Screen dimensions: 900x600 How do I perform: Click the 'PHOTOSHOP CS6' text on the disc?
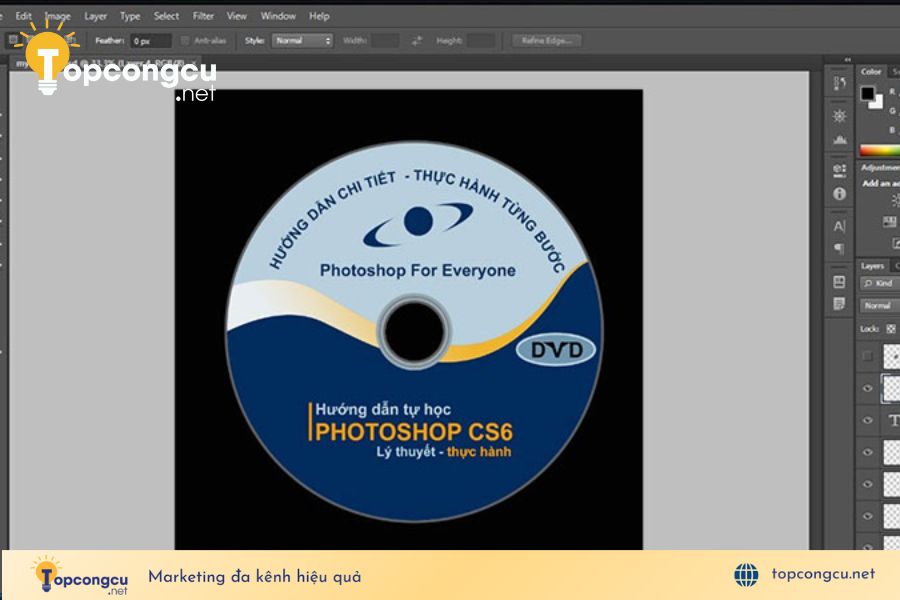(x=413, y=432)
